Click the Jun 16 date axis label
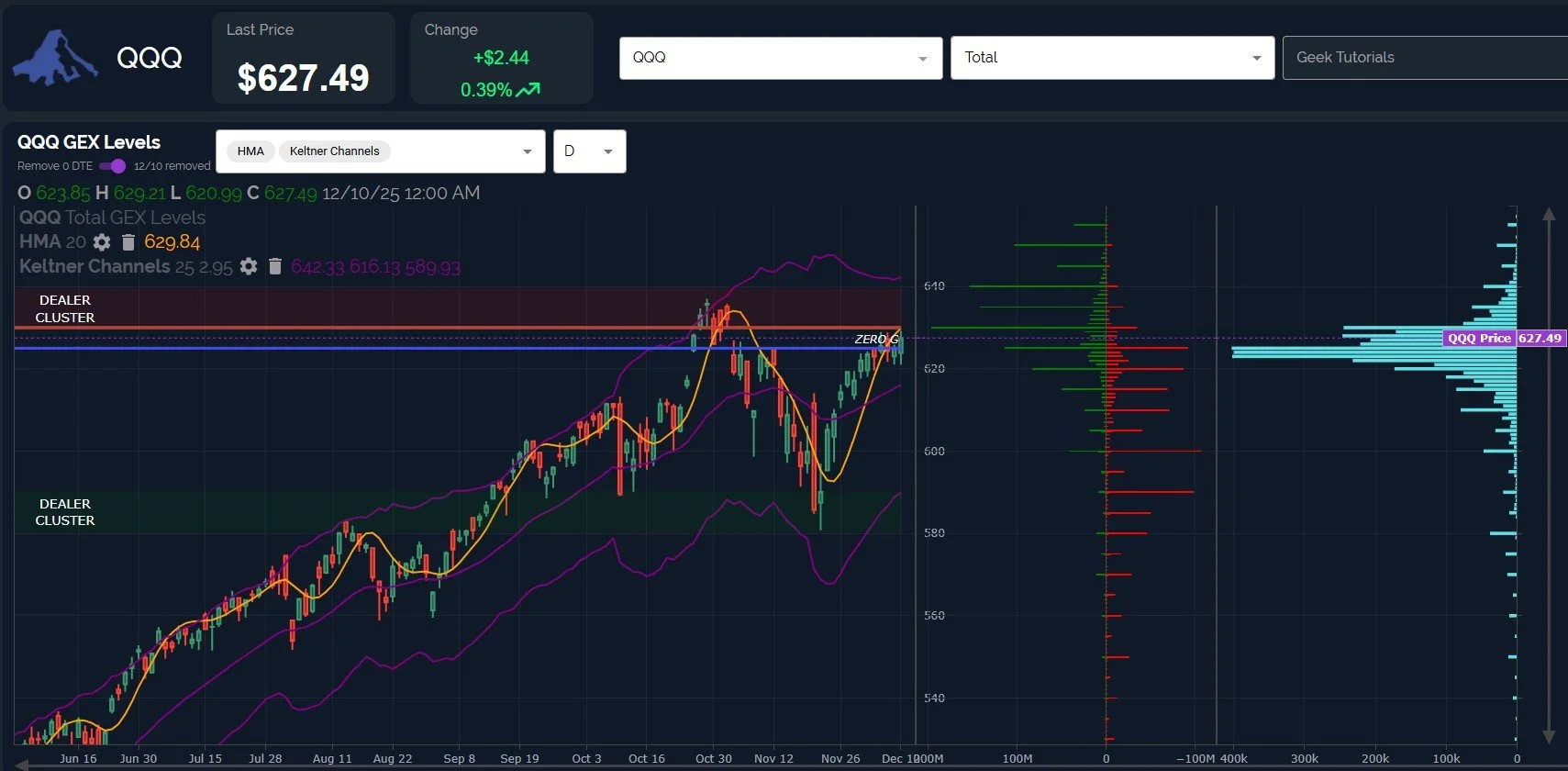Viewport: 1568px width, 771px height. (x=78, y=758)
